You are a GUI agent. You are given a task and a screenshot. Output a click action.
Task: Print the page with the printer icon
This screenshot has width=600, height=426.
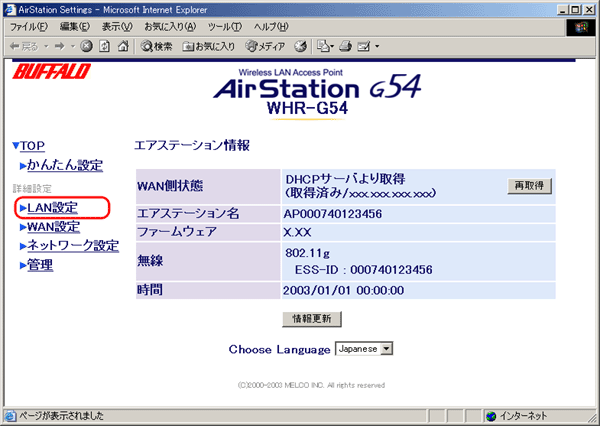(345, 47)
